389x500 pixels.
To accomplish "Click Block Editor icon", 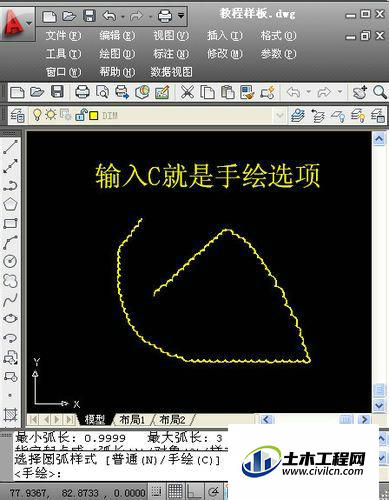I will 268,92.
